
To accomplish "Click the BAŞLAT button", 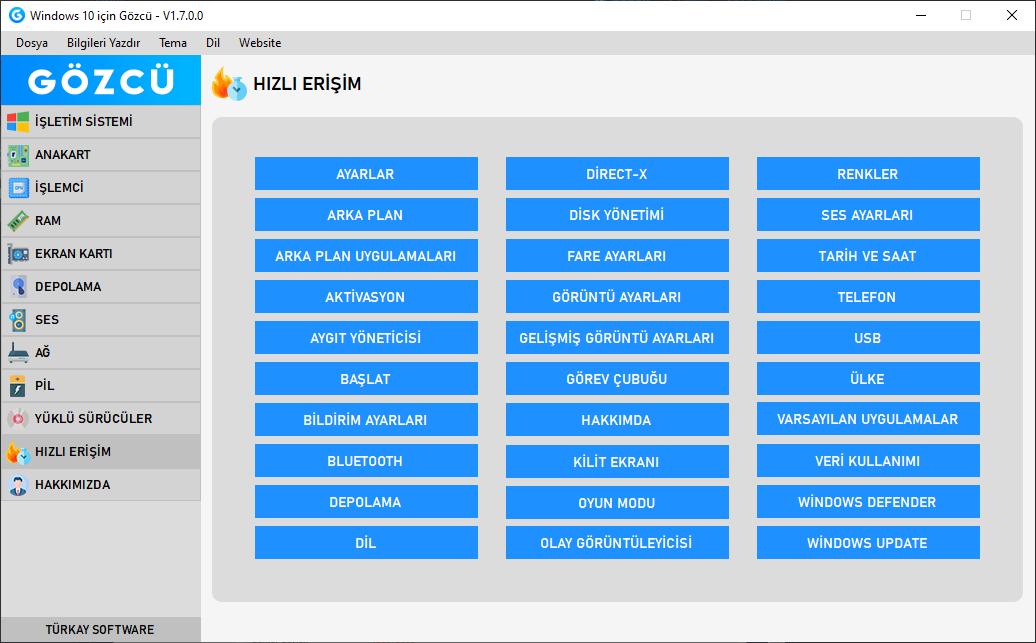I will [x=366, y=379].
